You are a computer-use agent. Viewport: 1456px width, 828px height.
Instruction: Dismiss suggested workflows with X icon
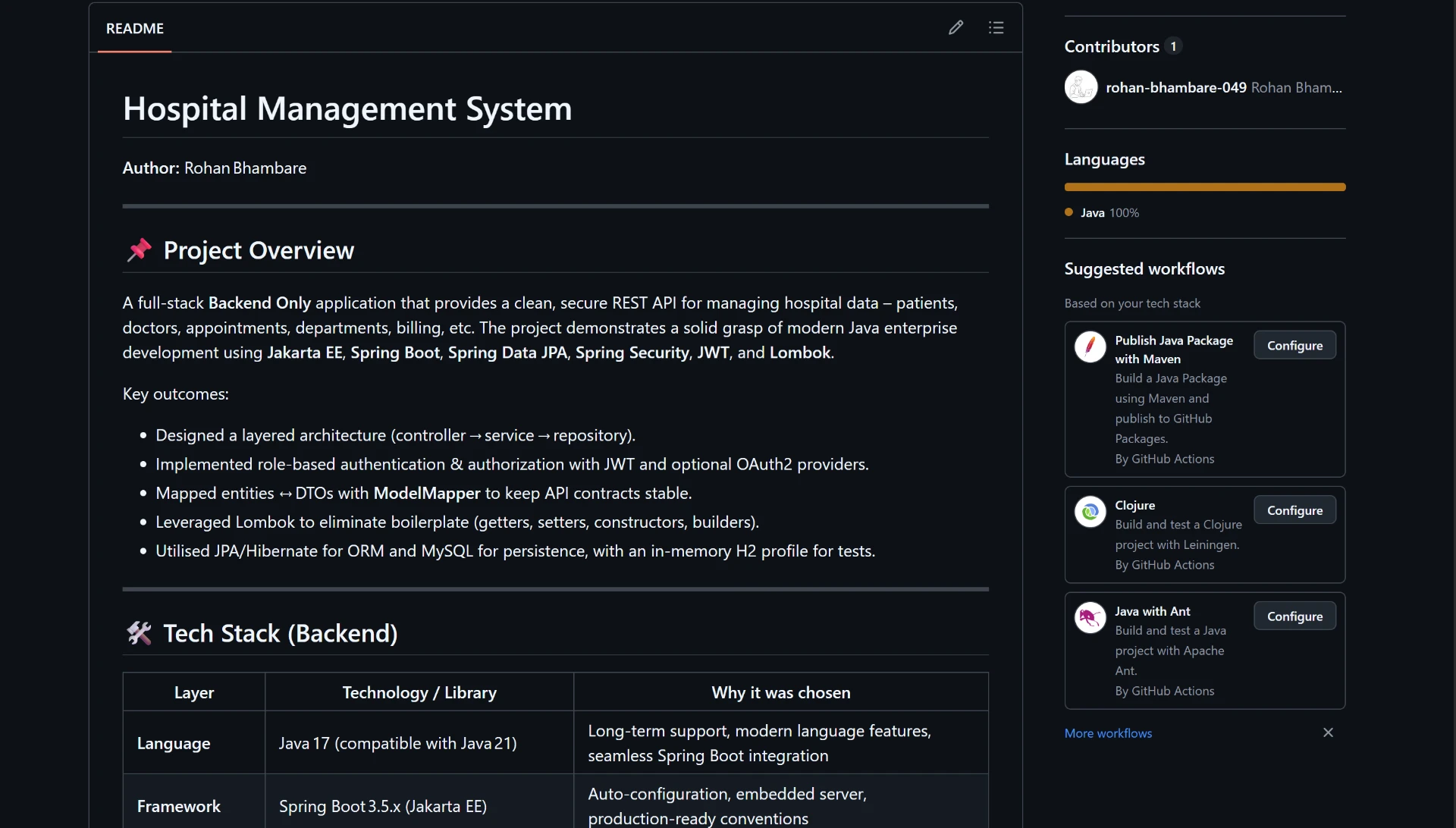coord(1328,732)
